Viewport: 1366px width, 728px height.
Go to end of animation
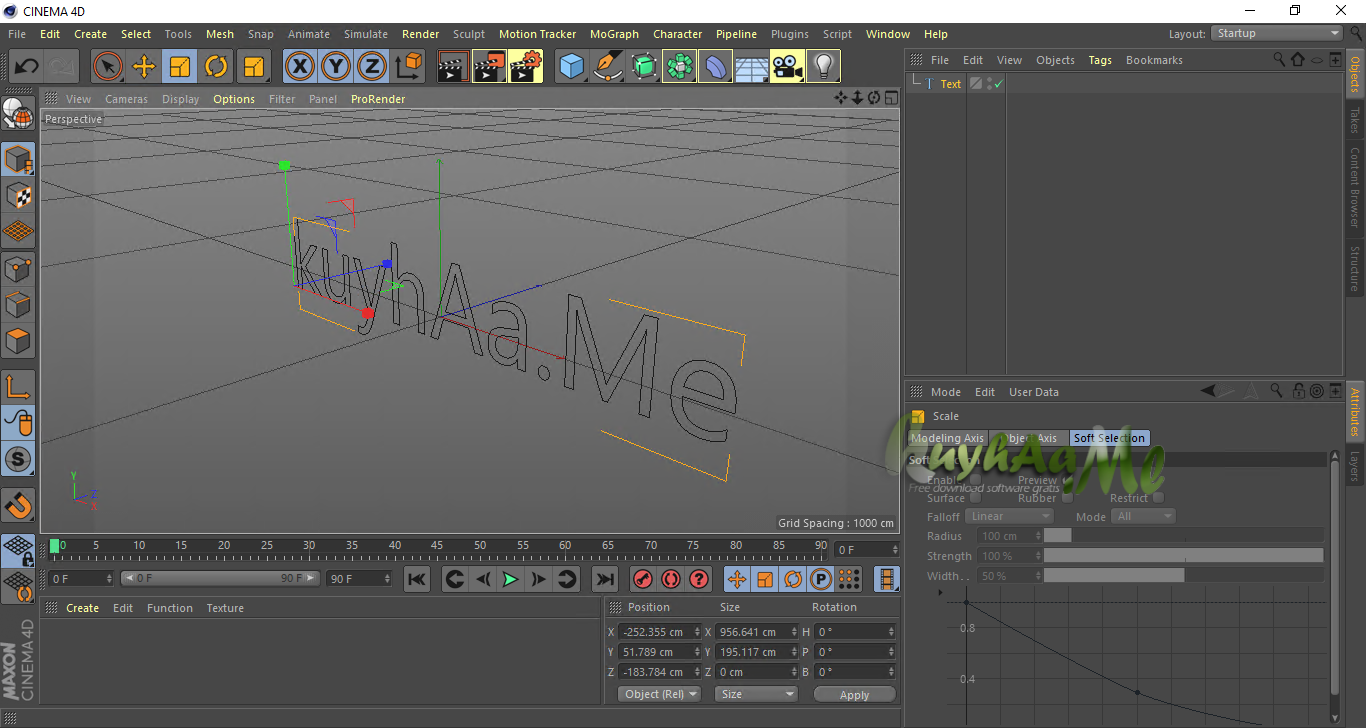click(604, 579)
